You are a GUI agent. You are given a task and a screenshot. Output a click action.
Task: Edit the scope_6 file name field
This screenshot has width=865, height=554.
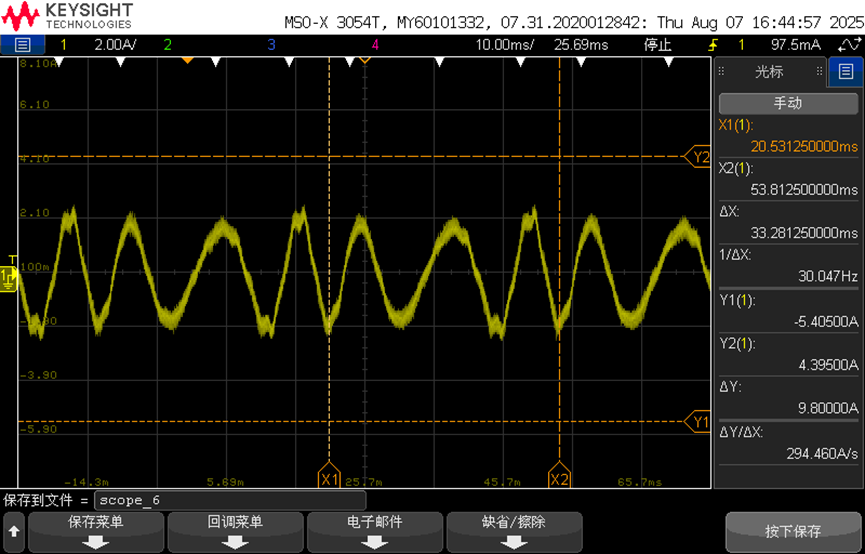pos(230,501)
